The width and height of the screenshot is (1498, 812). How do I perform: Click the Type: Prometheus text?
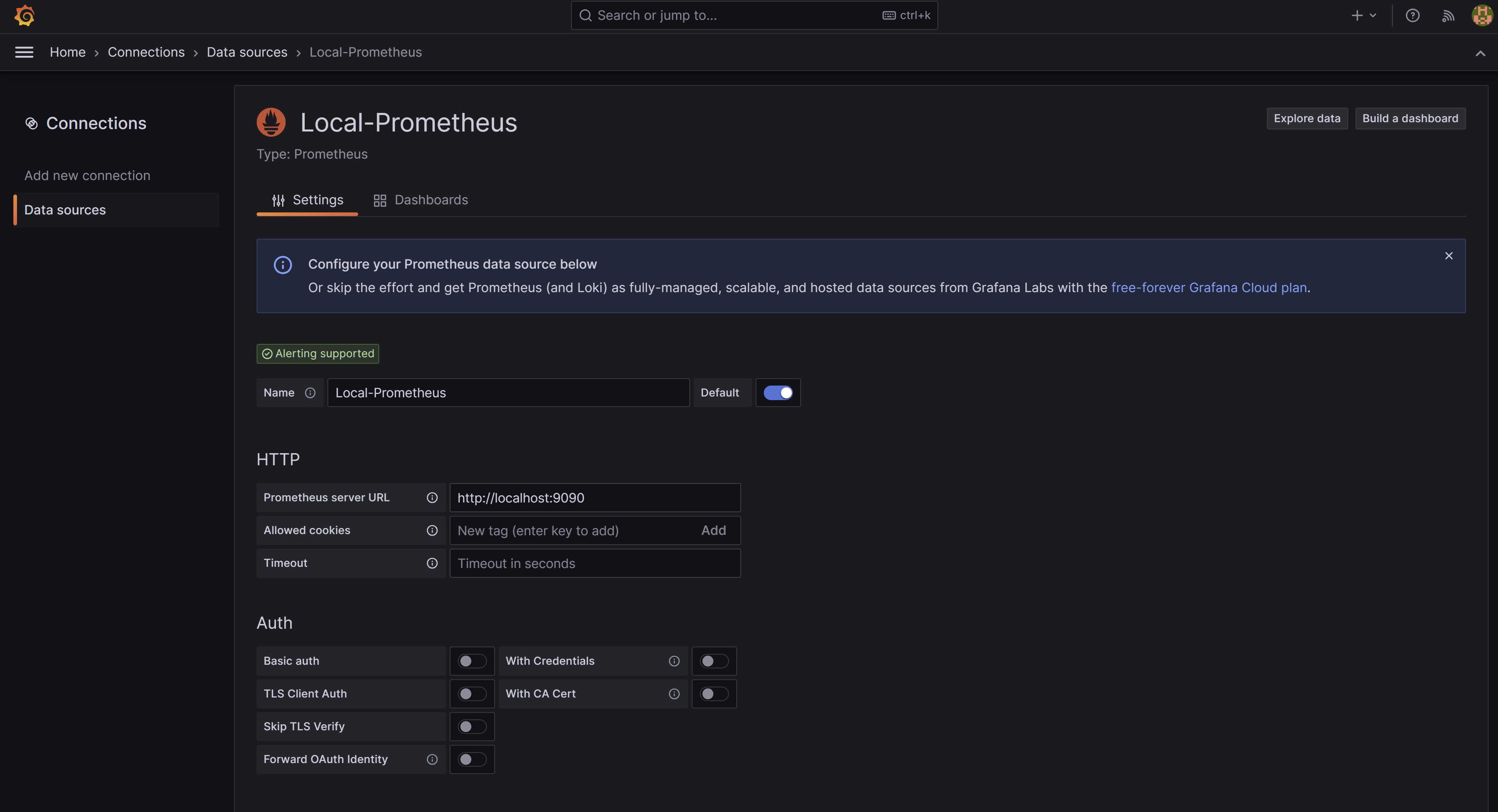312,154
